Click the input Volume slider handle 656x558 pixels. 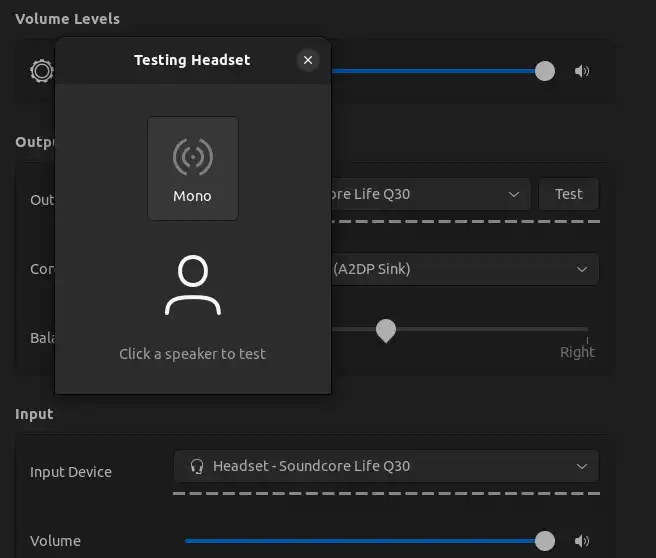point(545,541)
